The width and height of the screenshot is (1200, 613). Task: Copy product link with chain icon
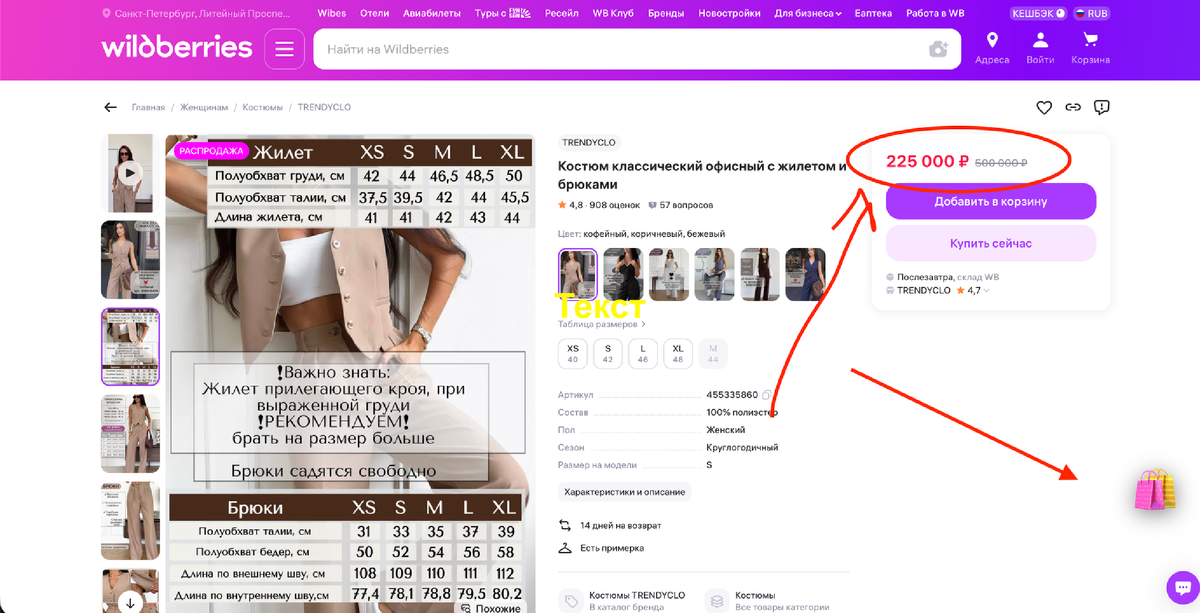click(x=1073, y=107)
